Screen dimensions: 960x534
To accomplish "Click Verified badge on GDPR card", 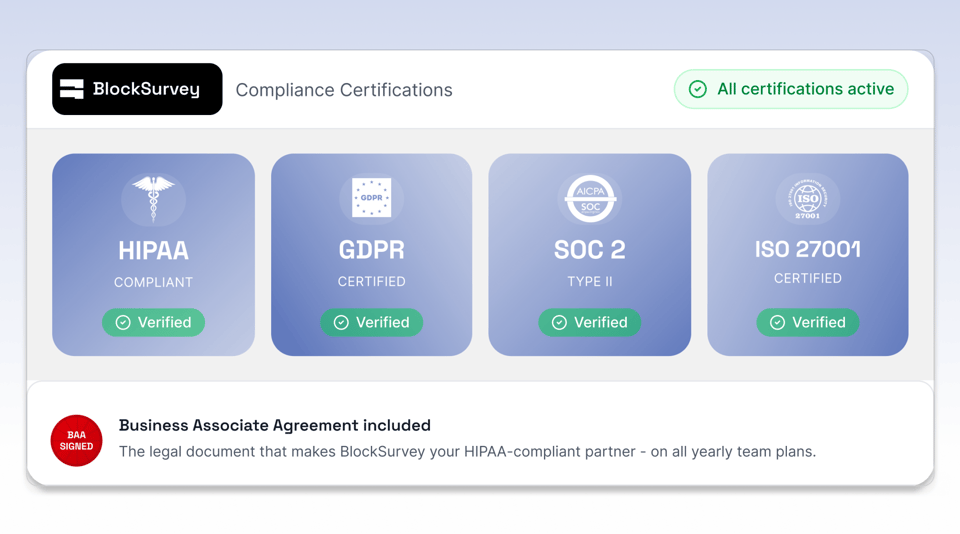I will (x=372, y=322).
